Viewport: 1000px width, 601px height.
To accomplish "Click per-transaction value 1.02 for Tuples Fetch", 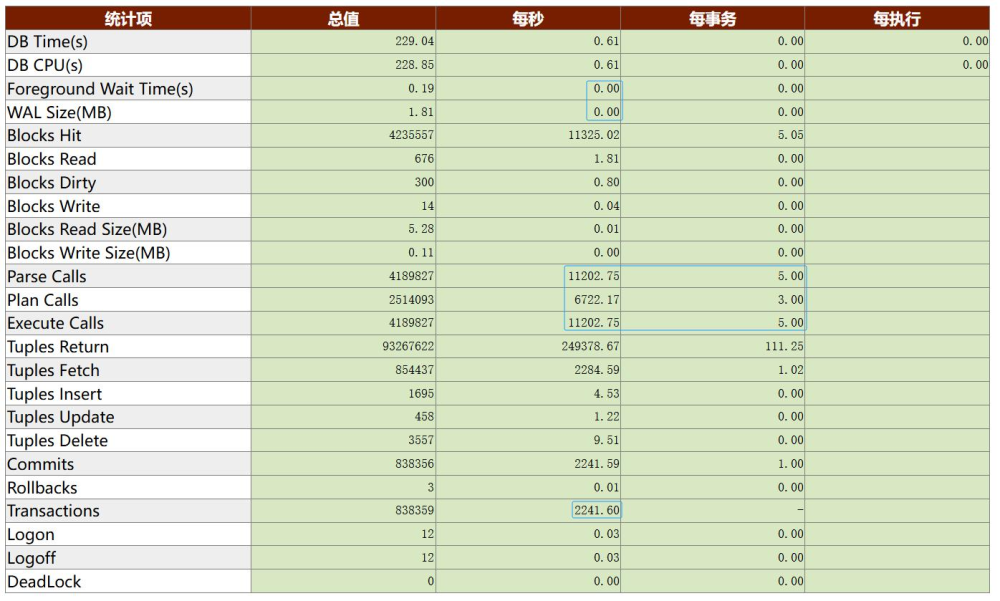I will (791, 370).
